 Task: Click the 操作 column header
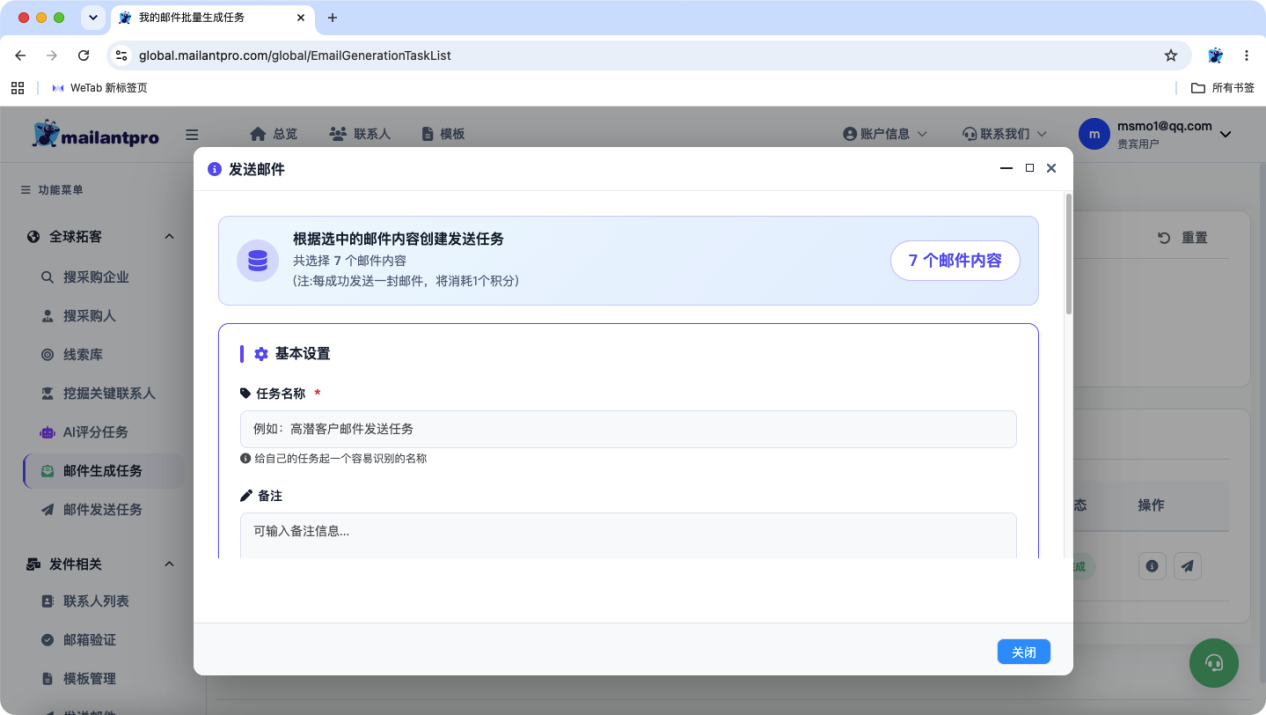click(x=1151, y=505)
